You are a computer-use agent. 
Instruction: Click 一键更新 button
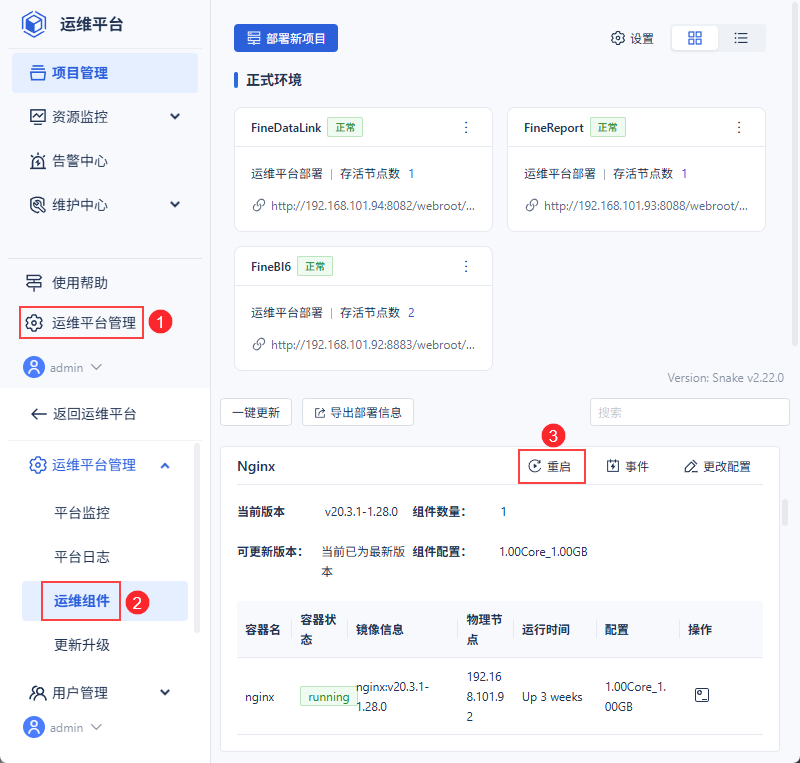point(256,412)
